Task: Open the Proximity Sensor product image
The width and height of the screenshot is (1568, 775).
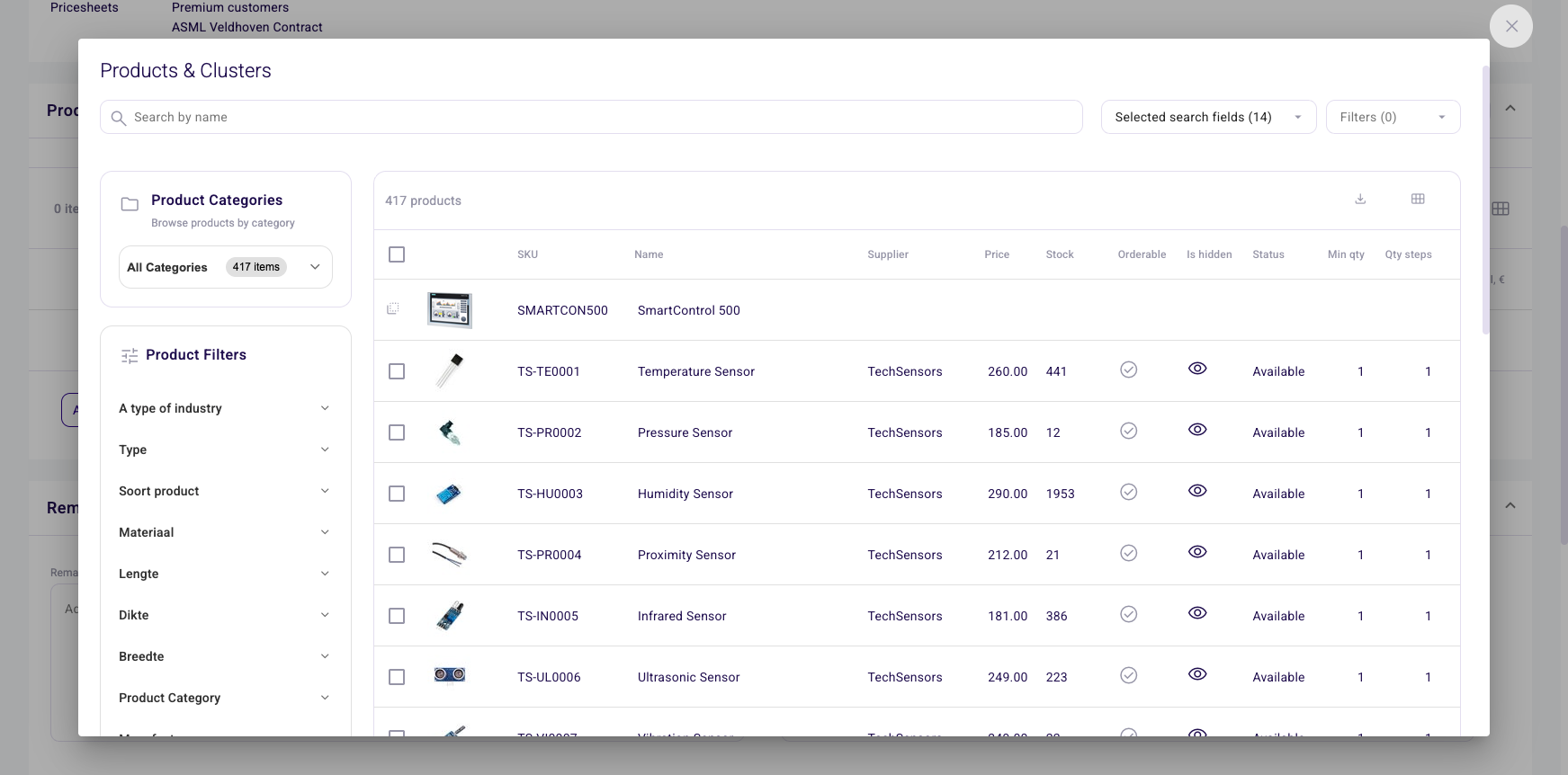Action: [450, 554]
